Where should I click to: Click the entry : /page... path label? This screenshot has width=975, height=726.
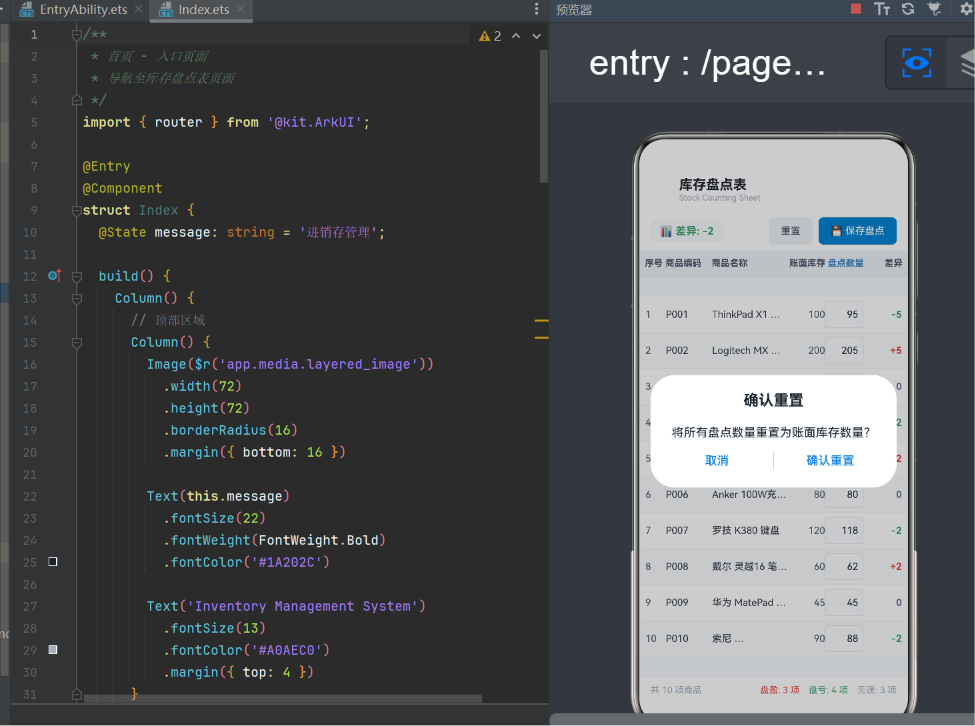tap(706, 64)
